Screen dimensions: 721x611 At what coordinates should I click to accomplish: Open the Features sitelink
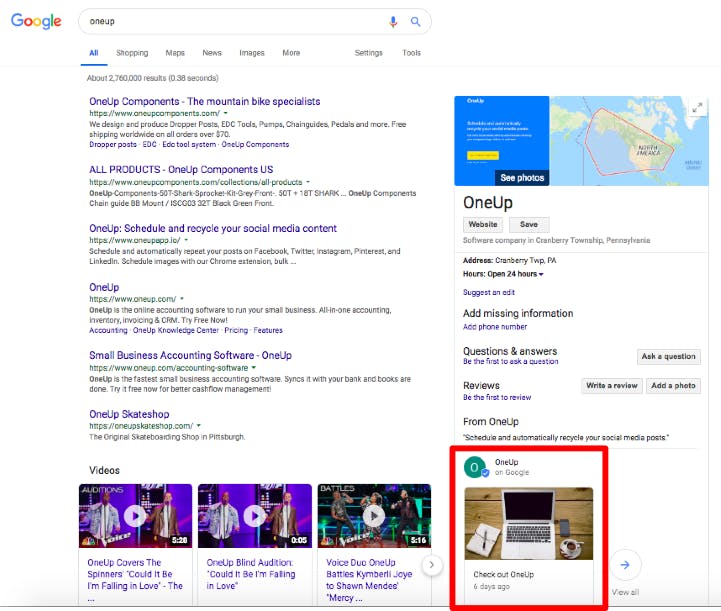point(268,330)
